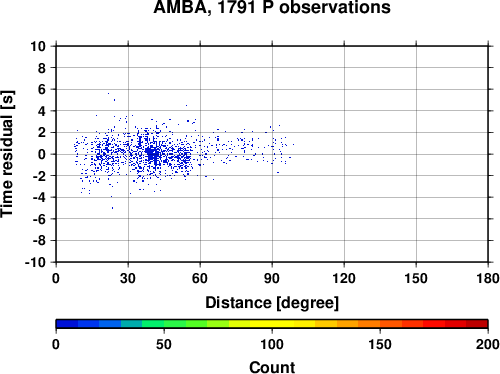Screen dimensions: 500x374
Task: Click the dark red colorbar segment near 200
Action: 477,324
